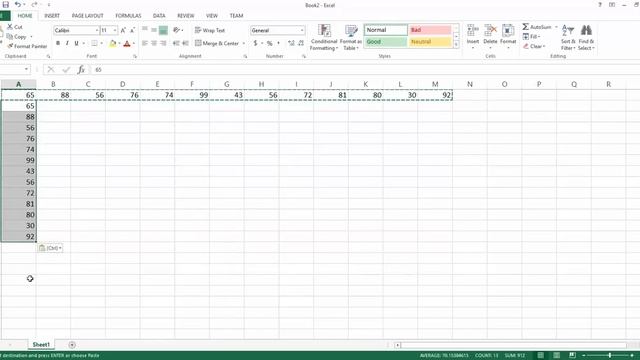The height and width of the screenshot is (360, 640).
Task: Apply the Bad cell style
Action: coord(430,30)
